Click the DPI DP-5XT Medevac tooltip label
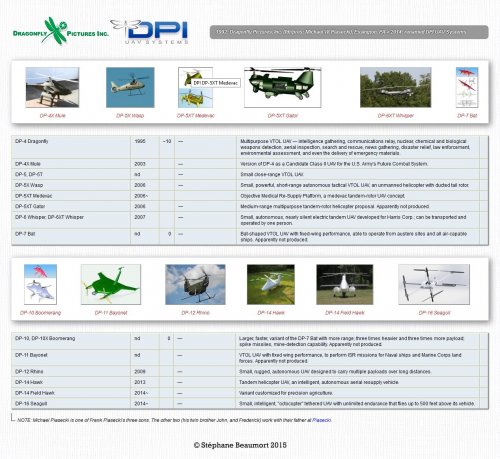500x459 pixels. [x=216, y=83]
